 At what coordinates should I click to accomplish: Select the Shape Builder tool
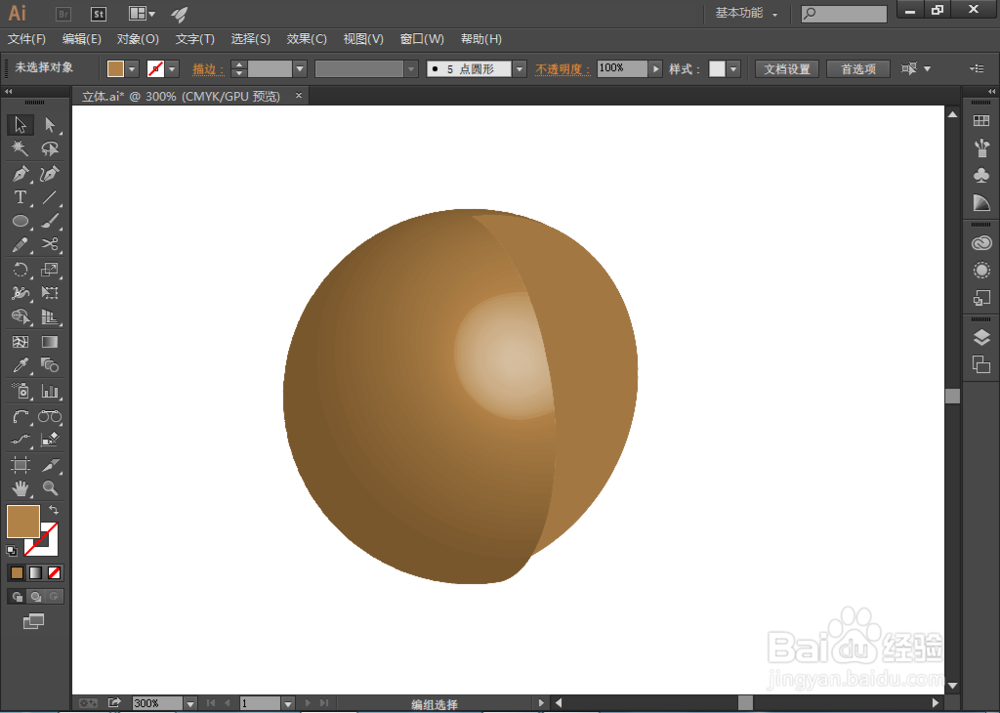tap(20, 317)
